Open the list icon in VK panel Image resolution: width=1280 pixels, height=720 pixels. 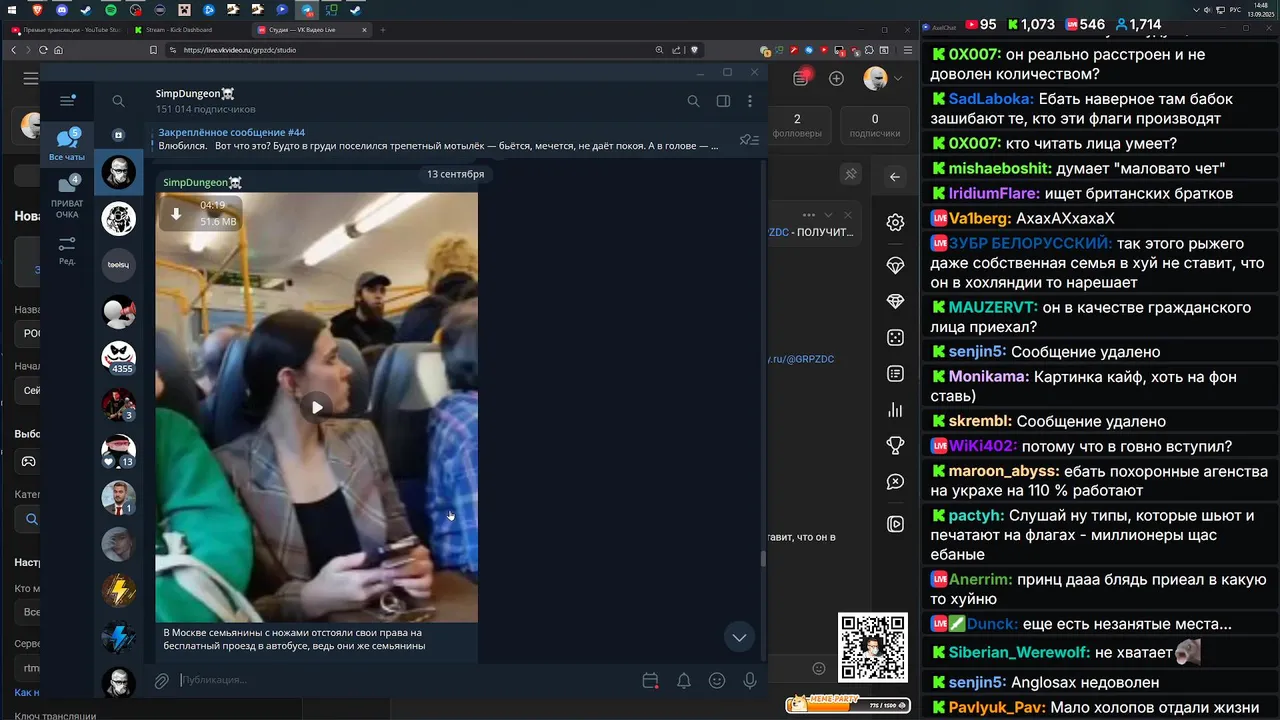(x=895, y=374)
